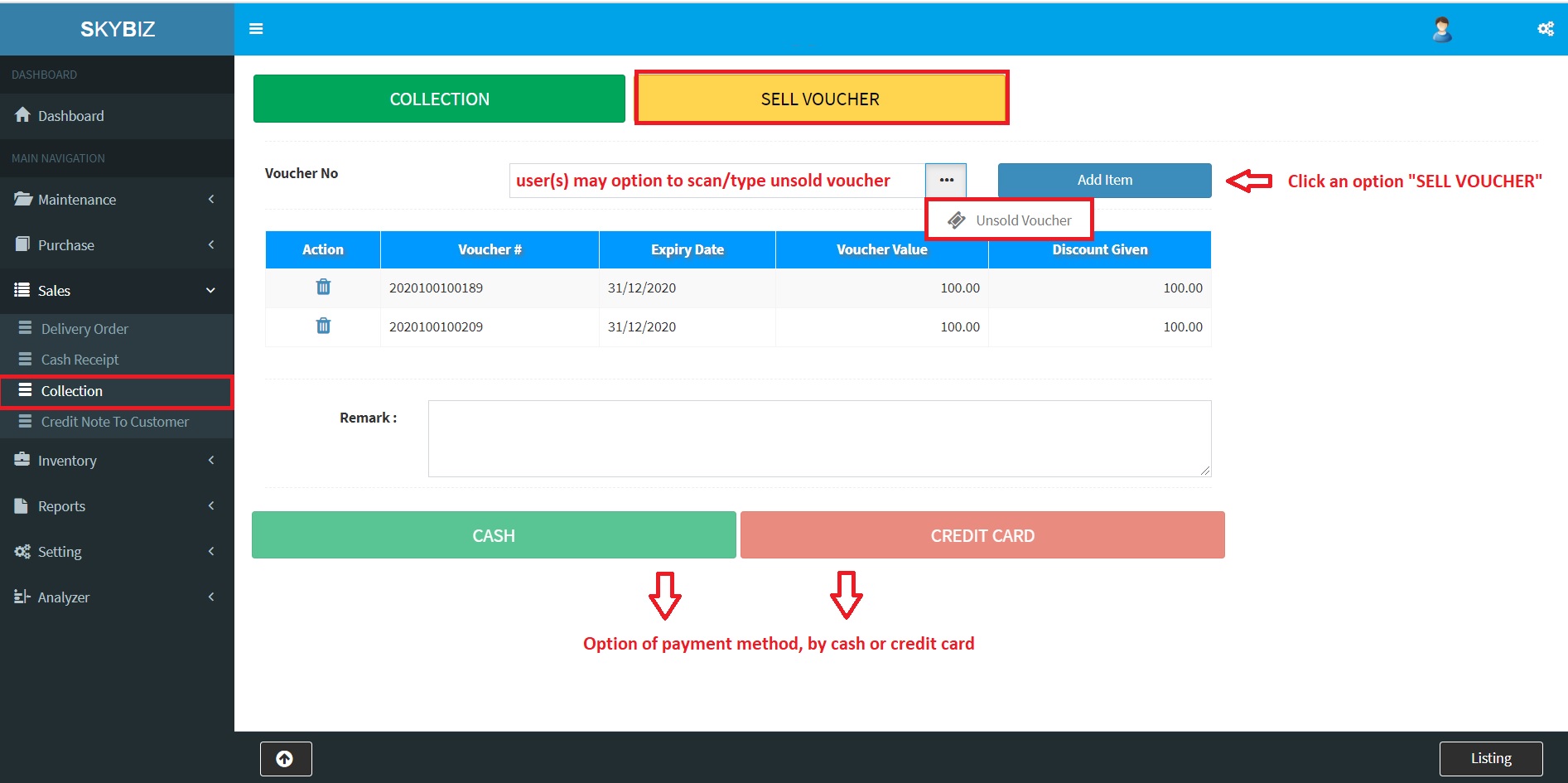Expand the Inventory menu

[116, 461]
